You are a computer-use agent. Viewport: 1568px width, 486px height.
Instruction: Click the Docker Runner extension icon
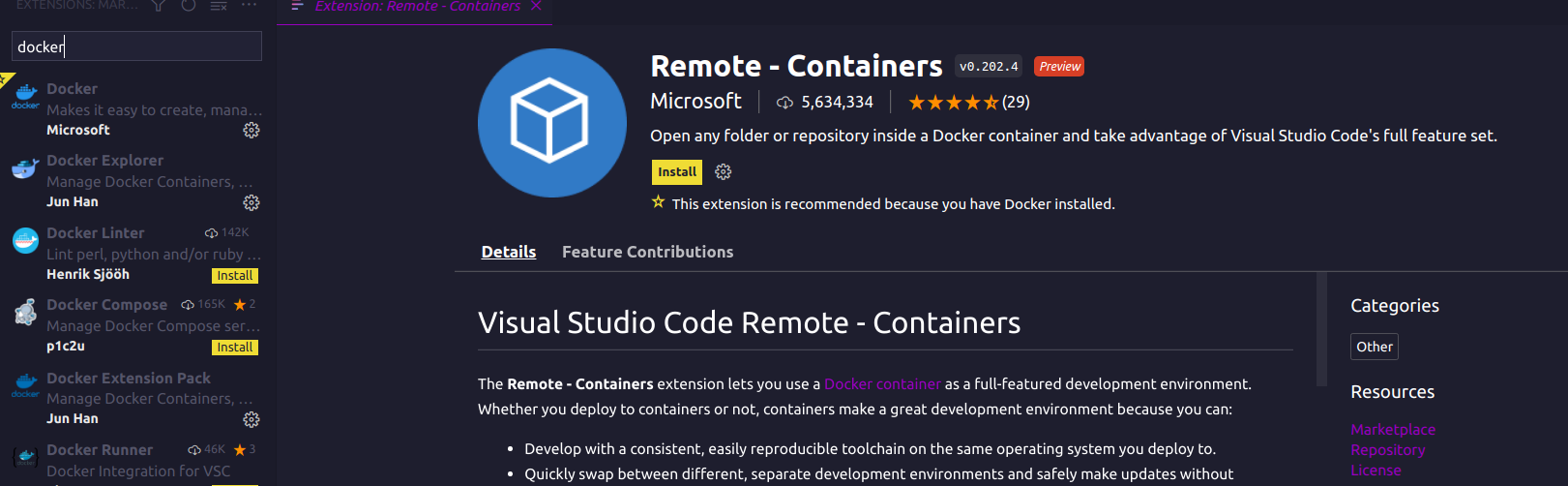pos(25,457)
